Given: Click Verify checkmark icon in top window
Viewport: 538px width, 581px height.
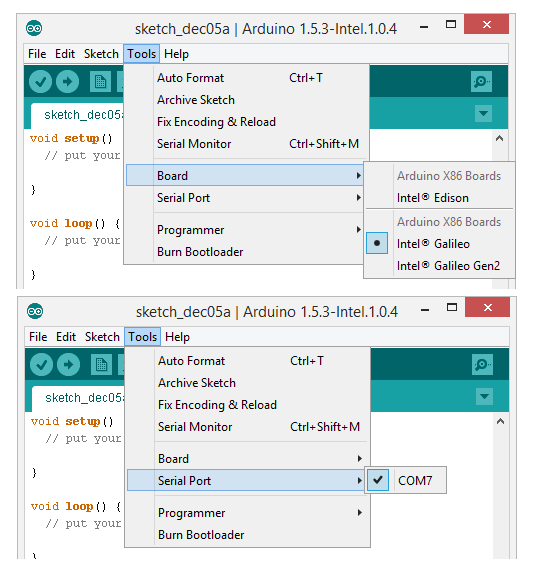Looking at the screenshot, I should coord(40,82).
